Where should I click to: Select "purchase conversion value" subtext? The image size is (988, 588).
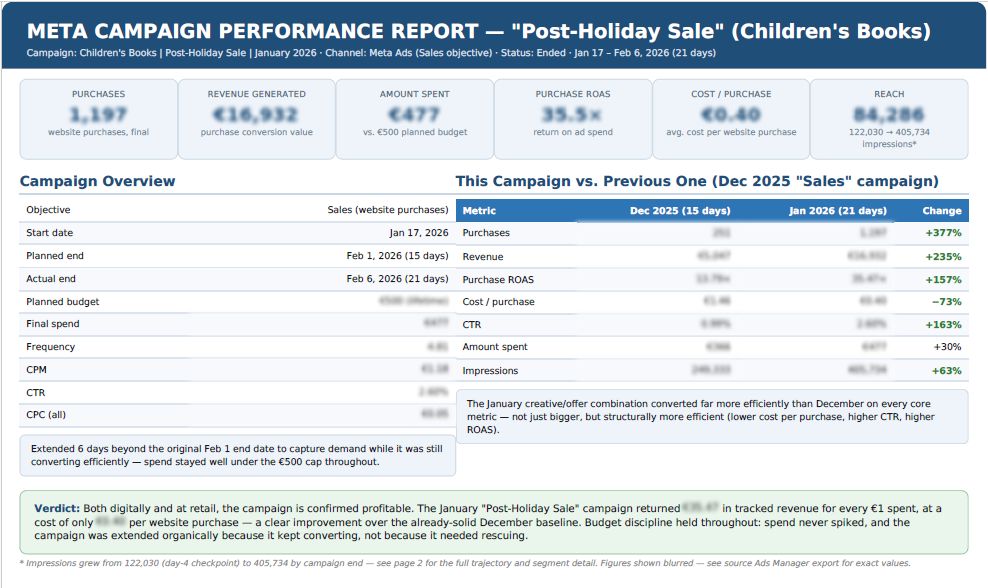point(256,132)
